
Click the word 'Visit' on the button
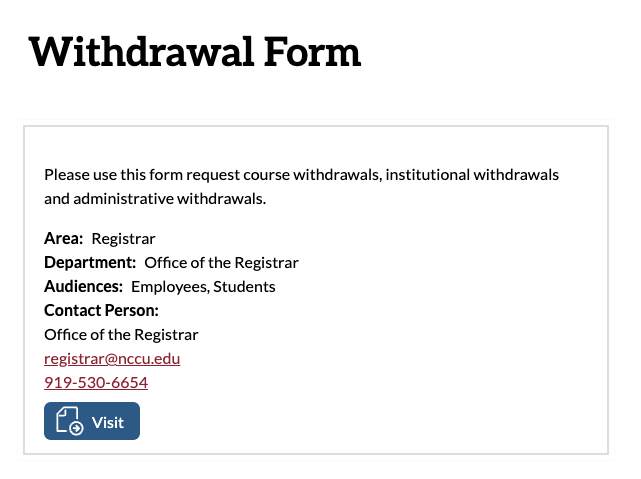point(108,423)
